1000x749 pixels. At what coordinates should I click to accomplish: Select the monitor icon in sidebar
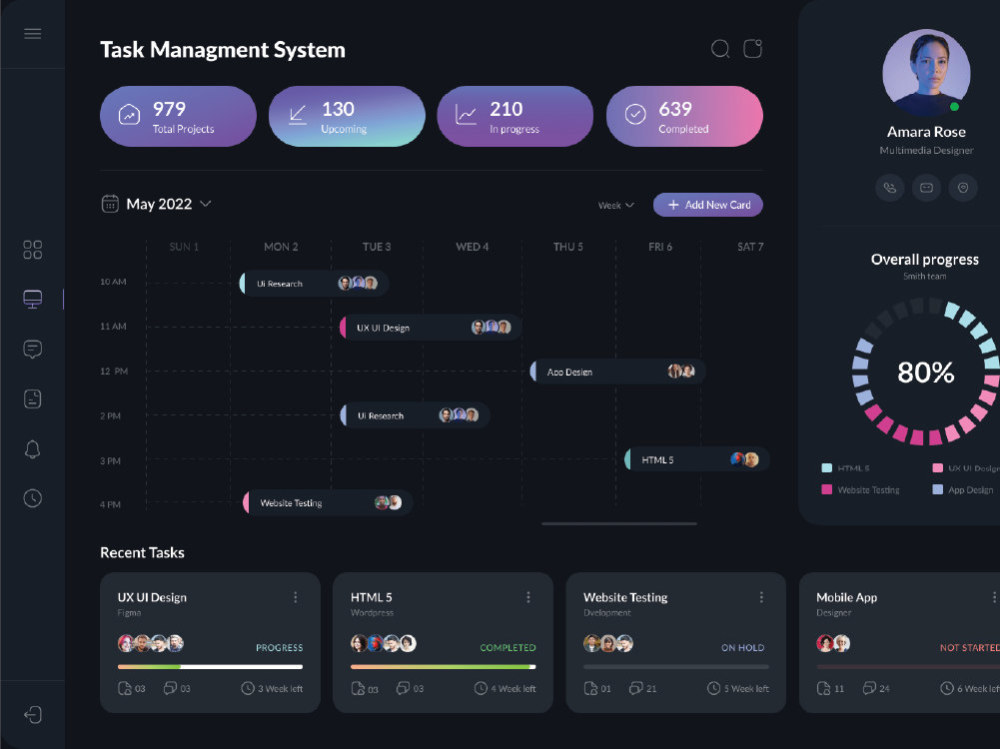pos(33,299)
